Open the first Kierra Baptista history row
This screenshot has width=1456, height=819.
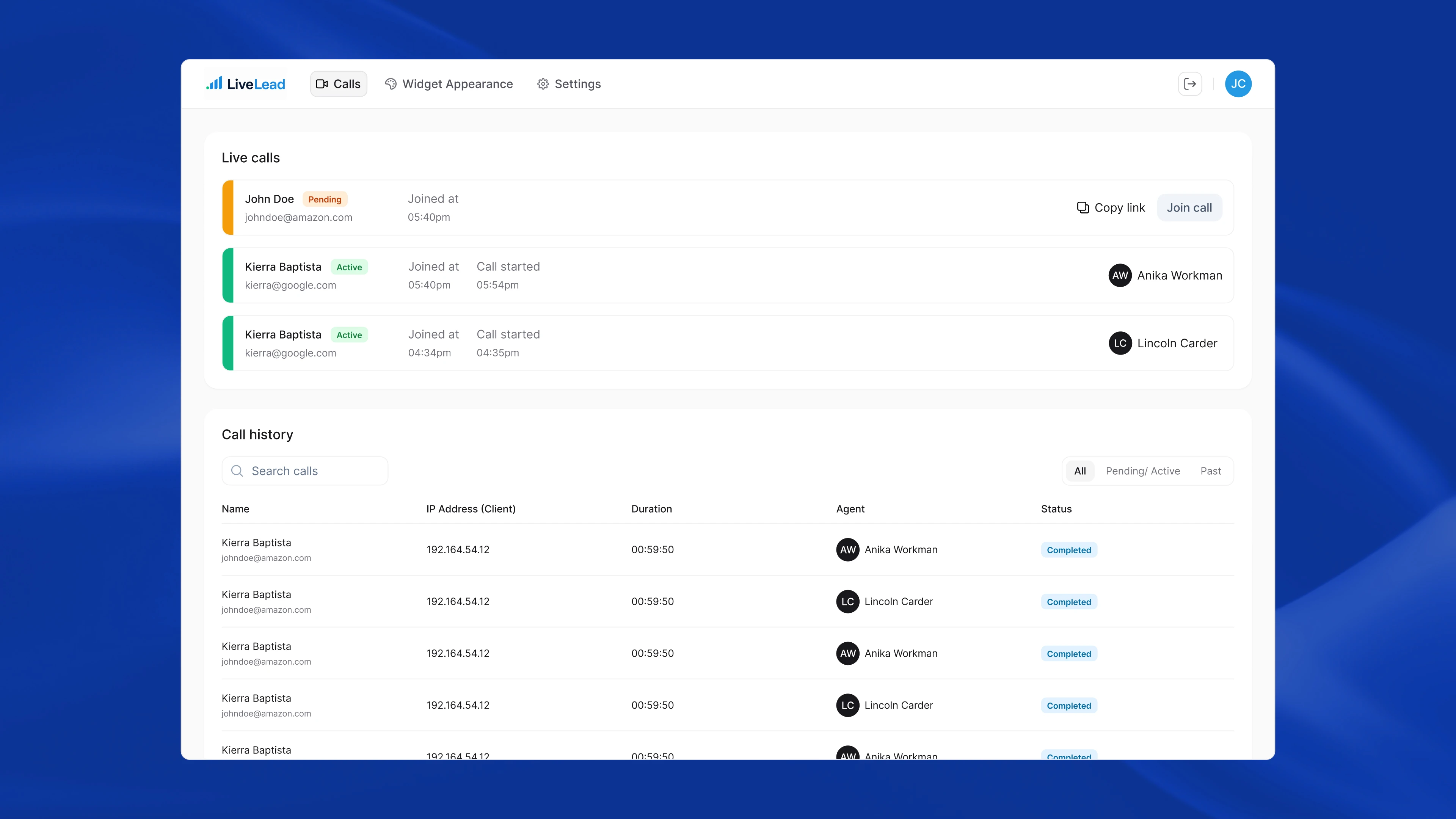[x=728, y=549]
